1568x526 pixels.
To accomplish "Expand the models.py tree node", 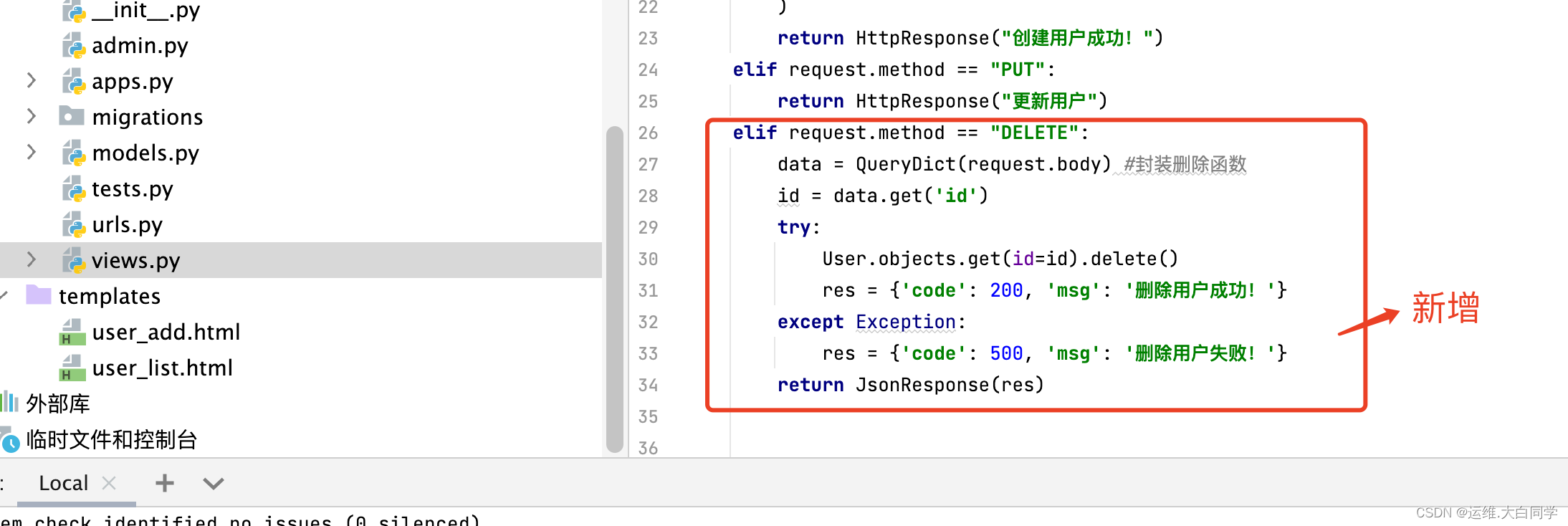I will point(31,152).
